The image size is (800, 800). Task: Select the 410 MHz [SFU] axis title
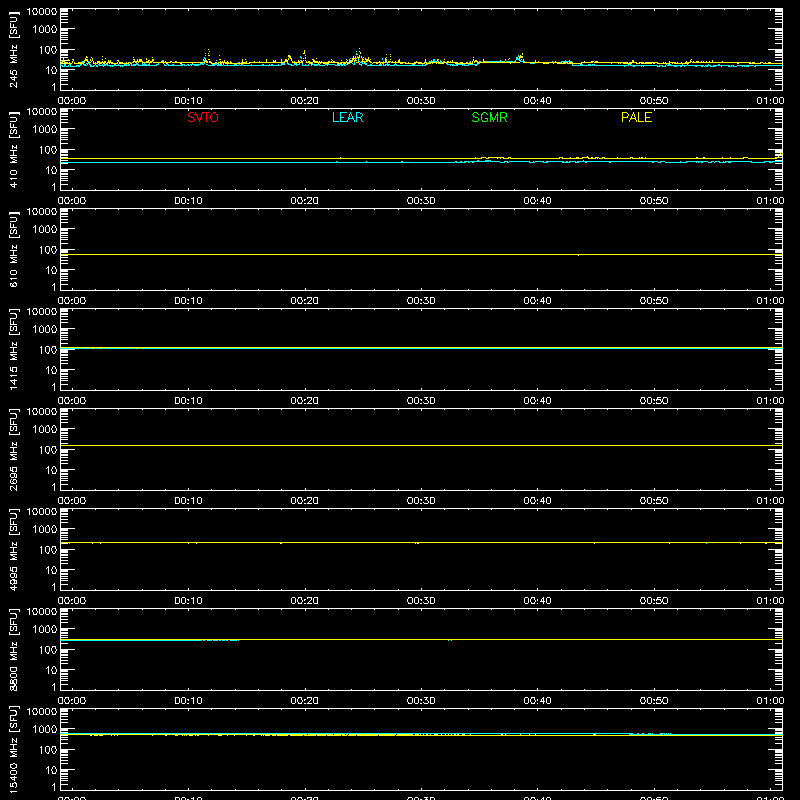[14, 149]
